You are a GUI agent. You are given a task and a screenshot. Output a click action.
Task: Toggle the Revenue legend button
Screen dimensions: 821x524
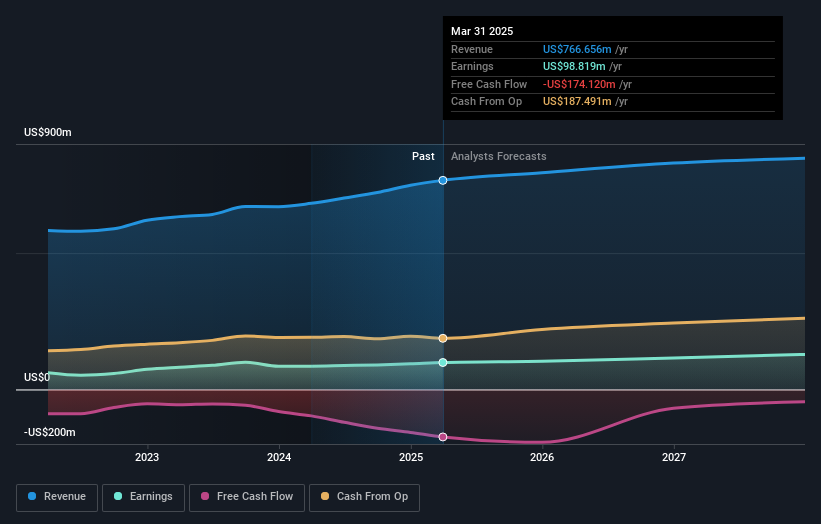(x=57, y=497)
